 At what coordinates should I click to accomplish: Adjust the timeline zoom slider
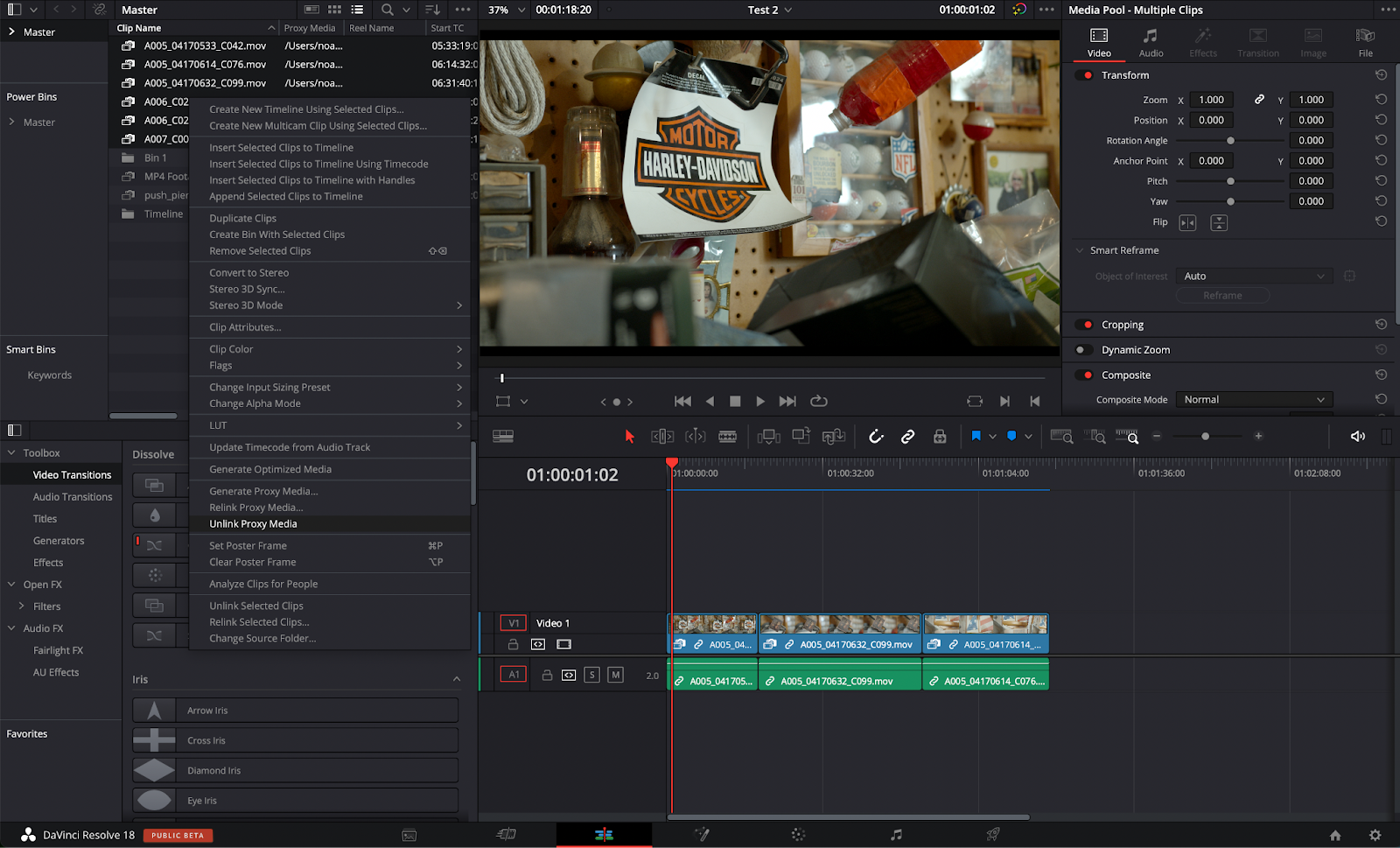tap(1206, 436)
